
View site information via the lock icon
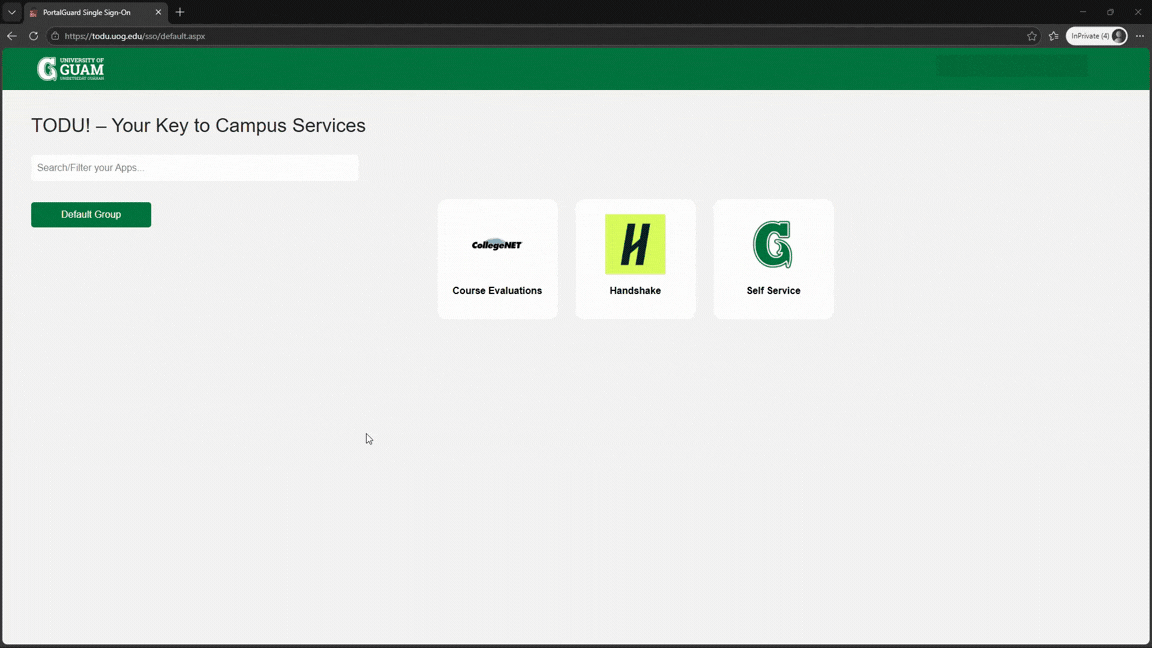point(55,36)
